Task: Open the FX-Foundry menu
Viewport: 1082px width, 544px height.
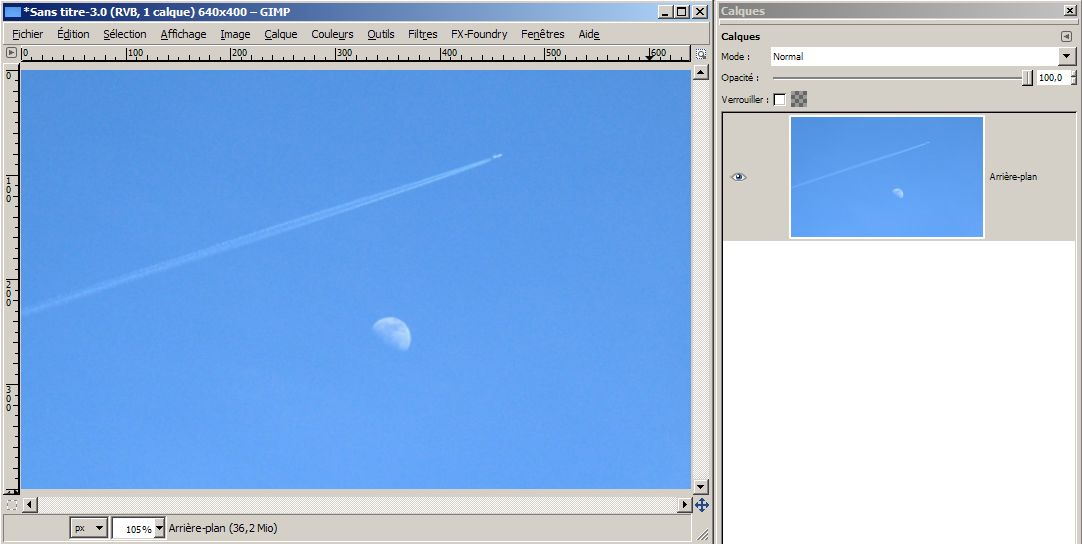Action: tap(479, 34)
